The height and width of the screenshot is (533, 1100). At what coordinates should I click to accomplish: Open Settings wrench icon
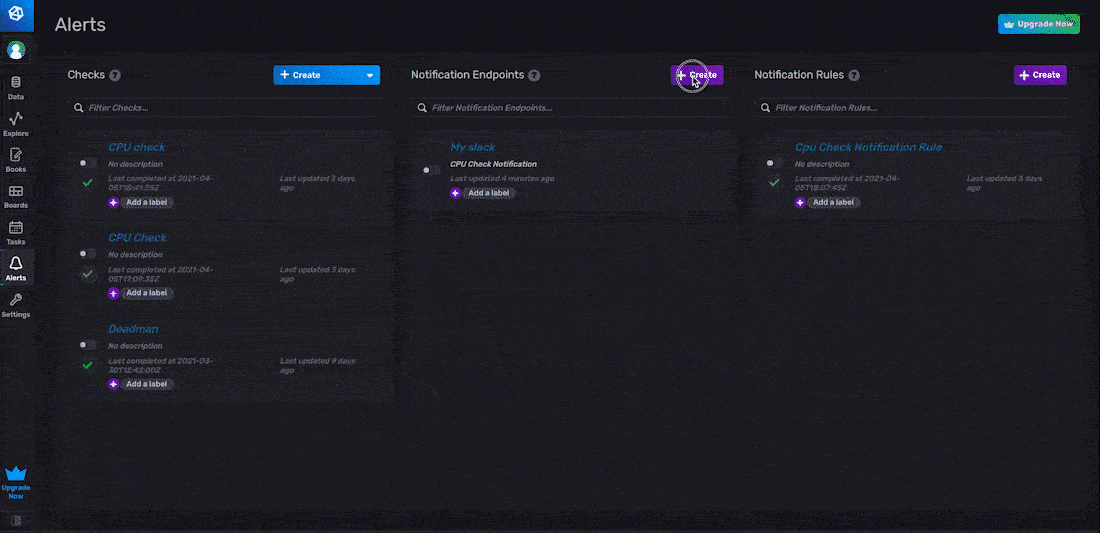coord(16,304)
